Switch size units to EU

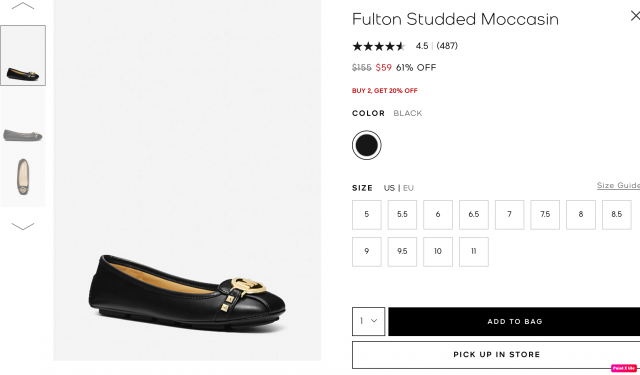pos(408,188)
